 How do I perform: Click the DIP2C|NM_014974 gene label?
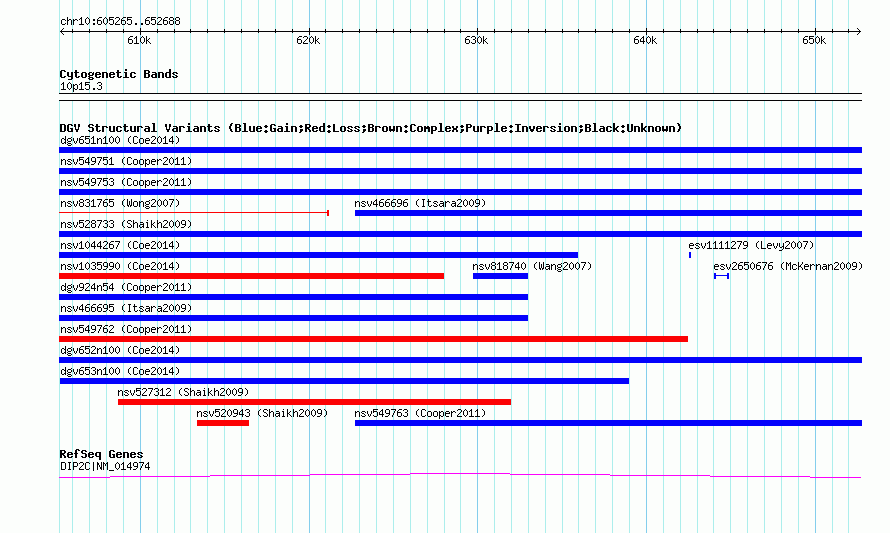click(105, 467)
